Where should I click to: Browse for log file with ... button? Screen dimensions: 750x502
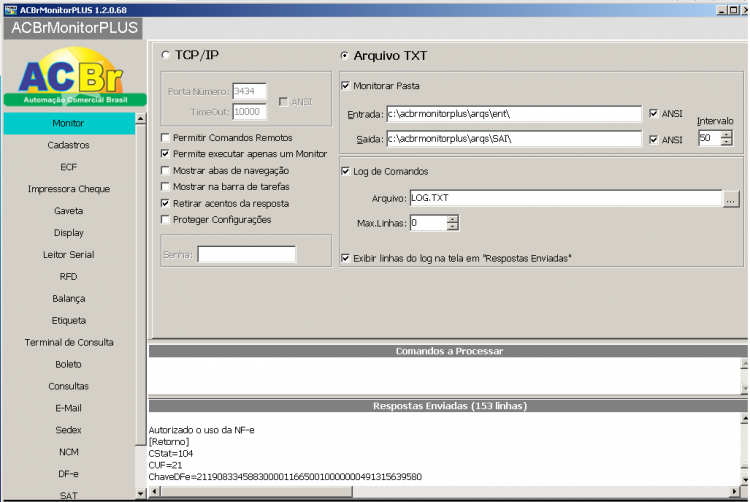pyautogui.click(x=730, y=199)
